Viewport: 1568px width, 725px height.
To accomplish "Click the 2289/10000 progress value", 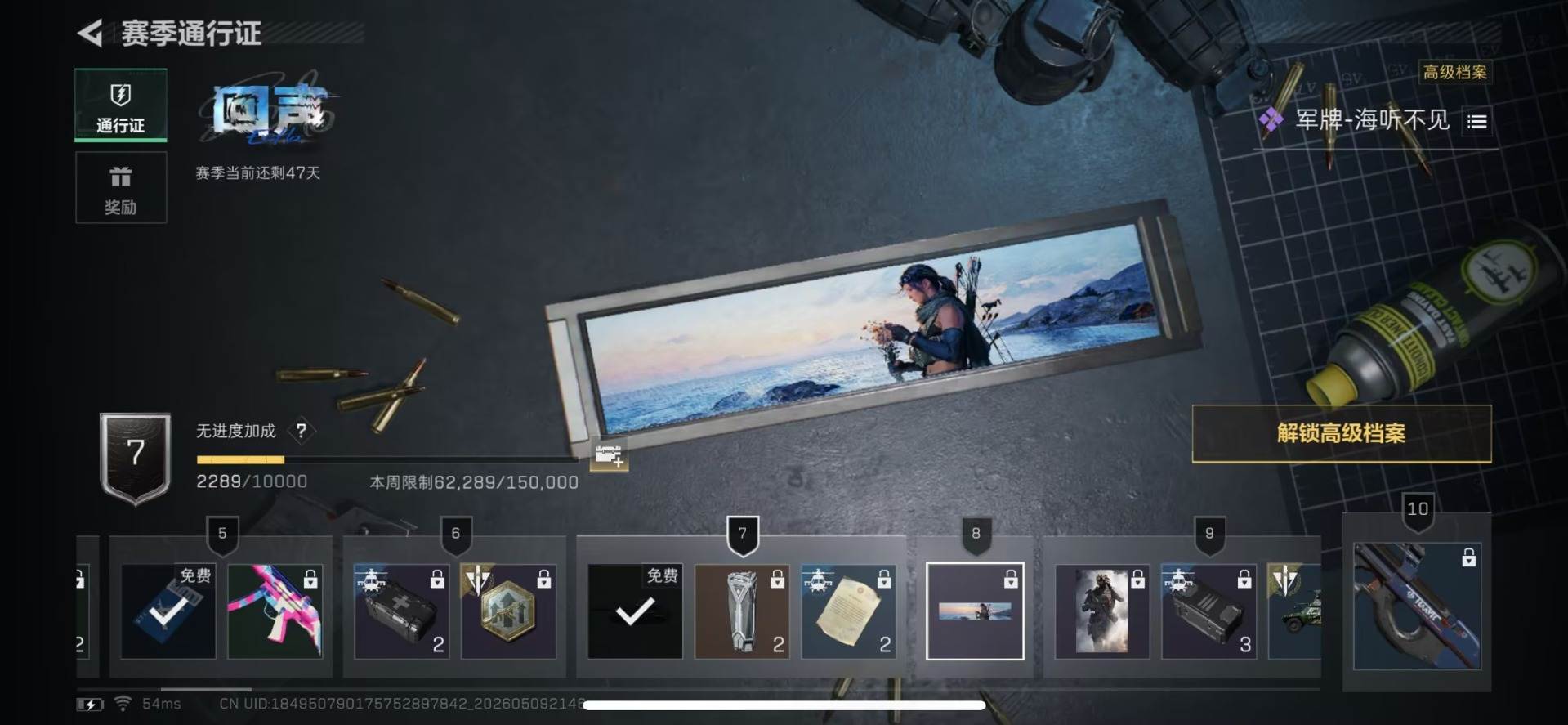I will coord(252,481).
